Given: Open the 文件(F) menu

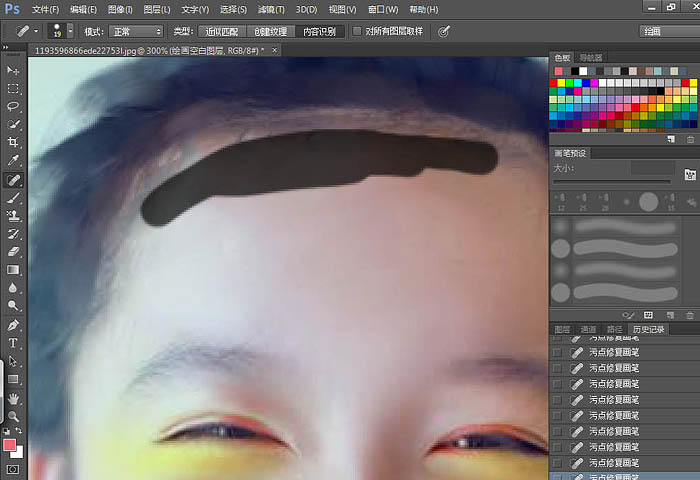Looking at the screenshot, I should pos(46,9).
